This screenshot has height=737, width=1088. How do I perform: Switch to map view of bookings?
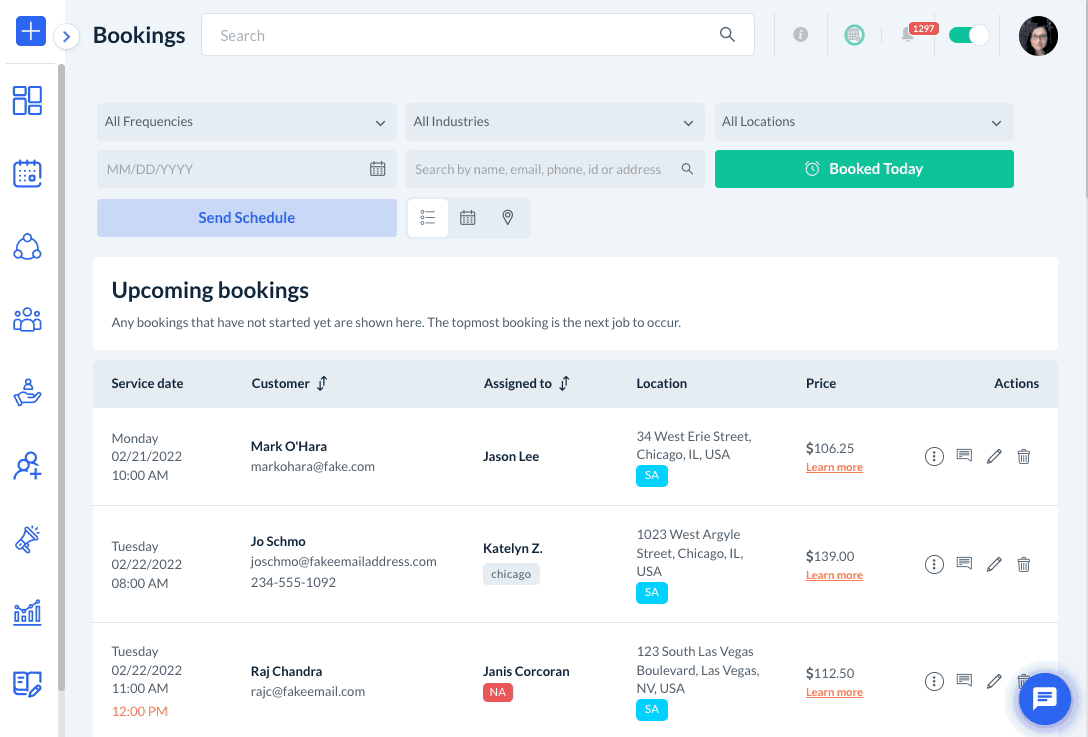[x=508, y=218]
